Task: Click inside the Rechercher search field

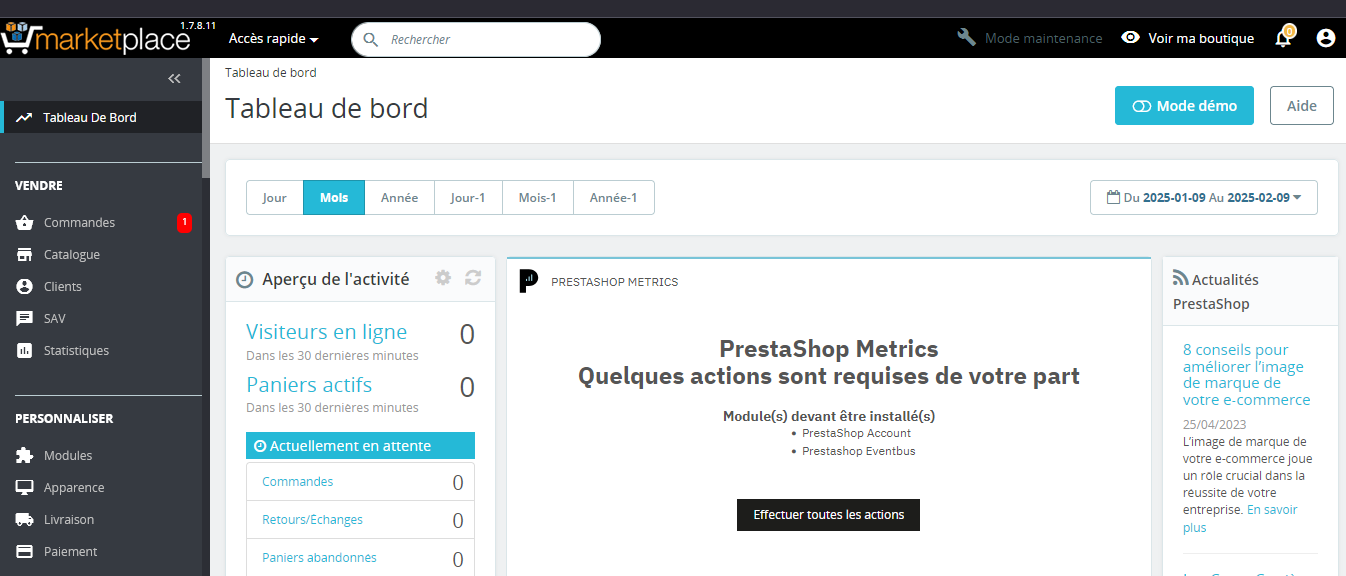Action: pos(476,39)
